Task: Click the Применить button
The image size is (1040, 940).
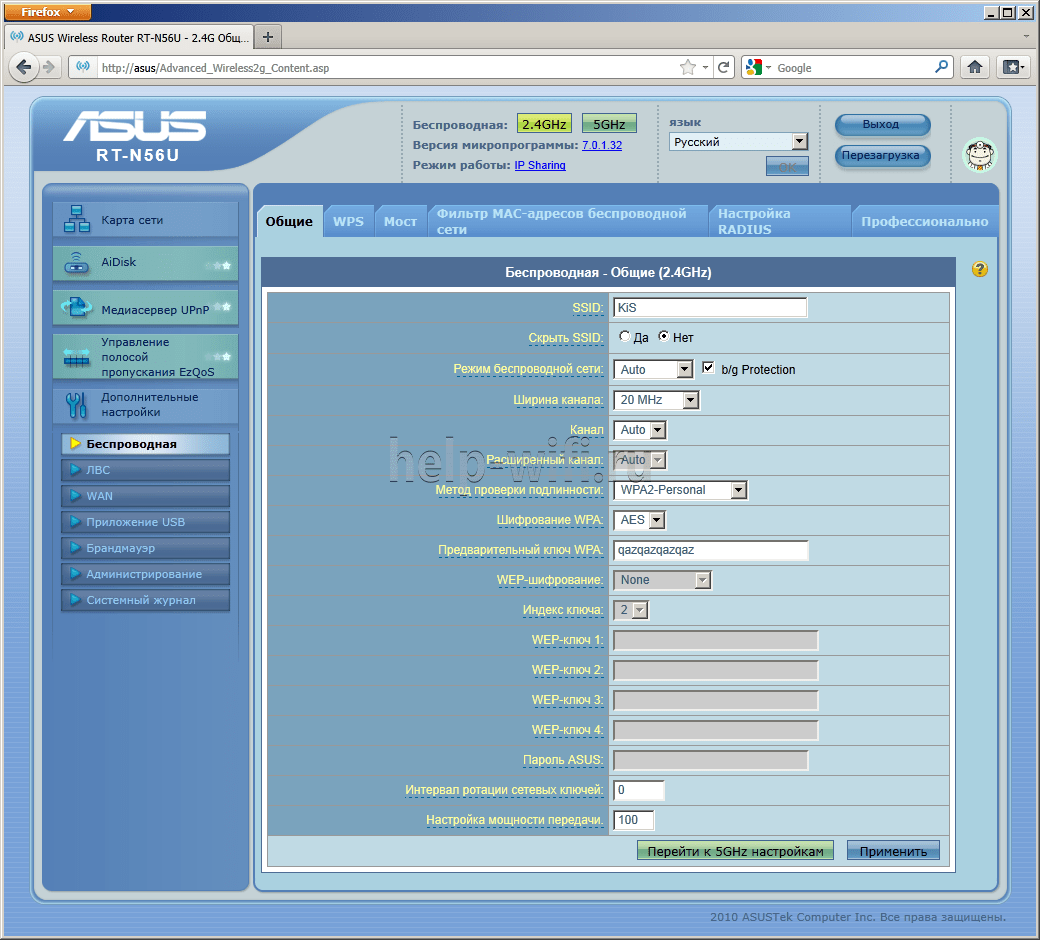Action: 893,851
